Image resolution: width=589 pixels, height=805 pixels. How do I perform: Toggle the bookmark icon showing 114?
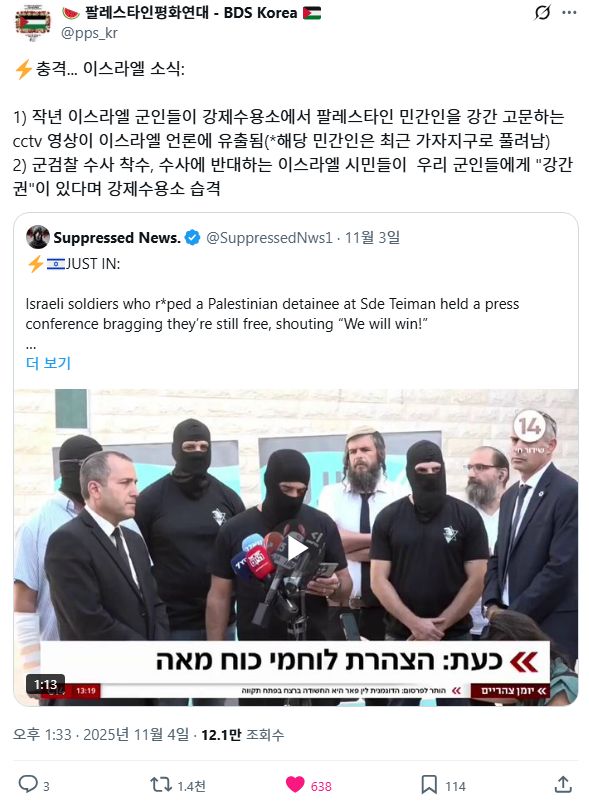pyautogui.click(x=429, y=784)
